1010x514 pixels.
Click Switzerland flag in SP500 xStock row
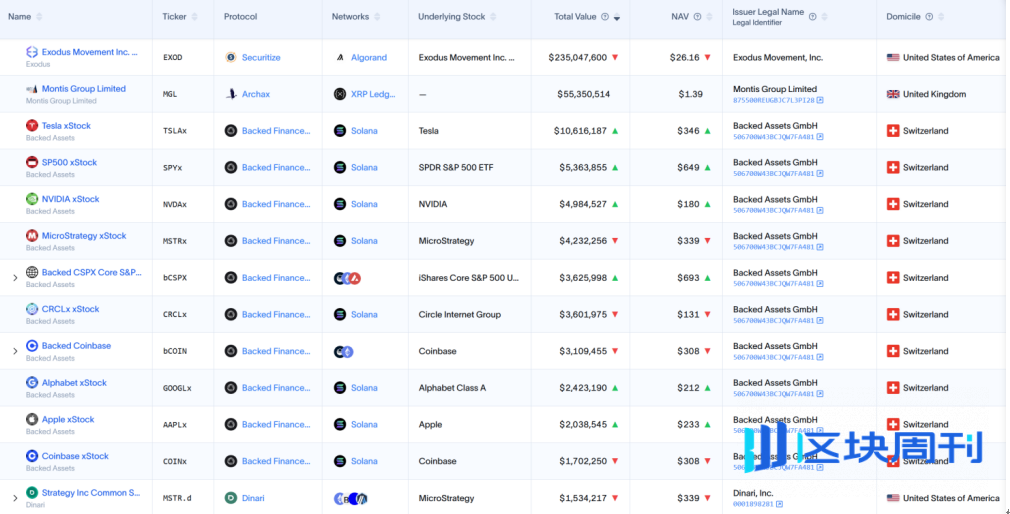click(893, 167)
